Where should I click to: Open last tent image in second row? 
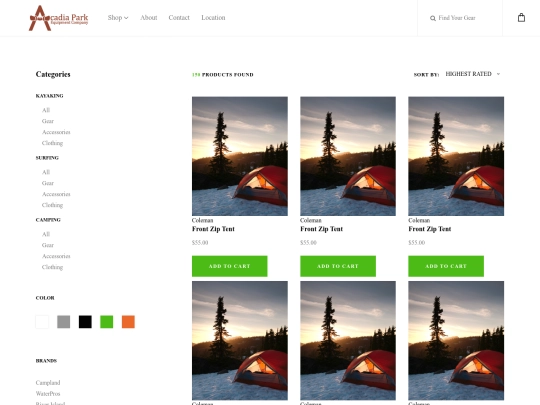456,341
